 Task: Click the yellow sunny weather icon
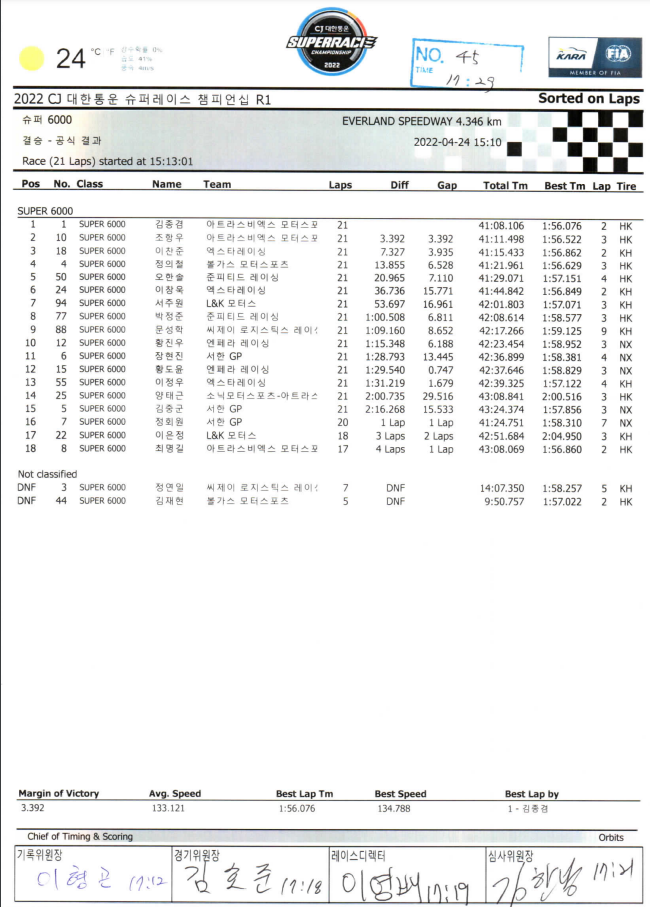click(31, 58)
